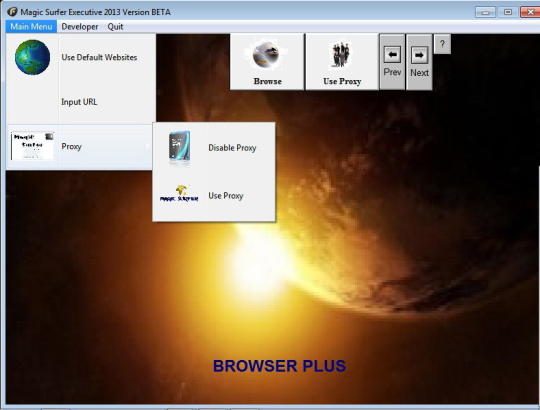
Task: Open the Developer menu
Action: [80, 27]
